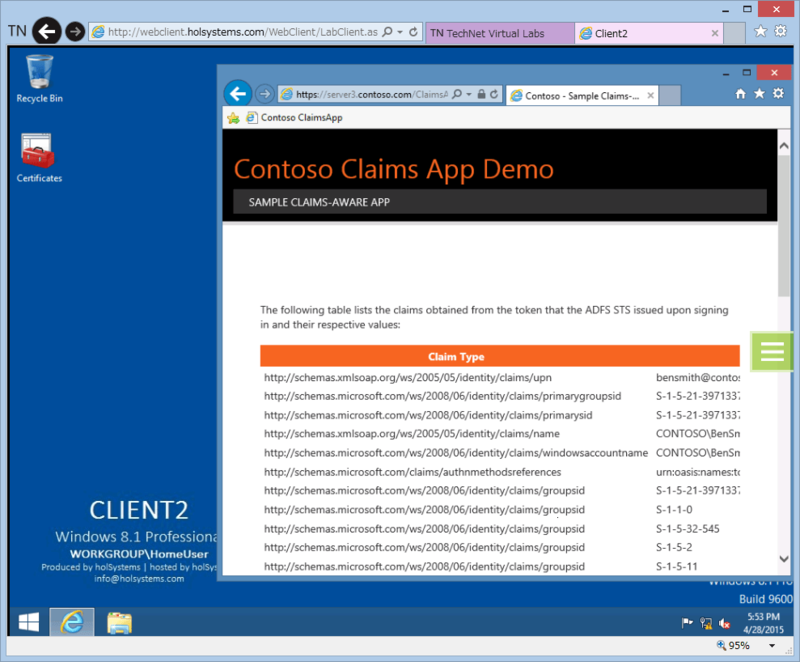Click the S-1-5-32-545 value

click(687, 529)
